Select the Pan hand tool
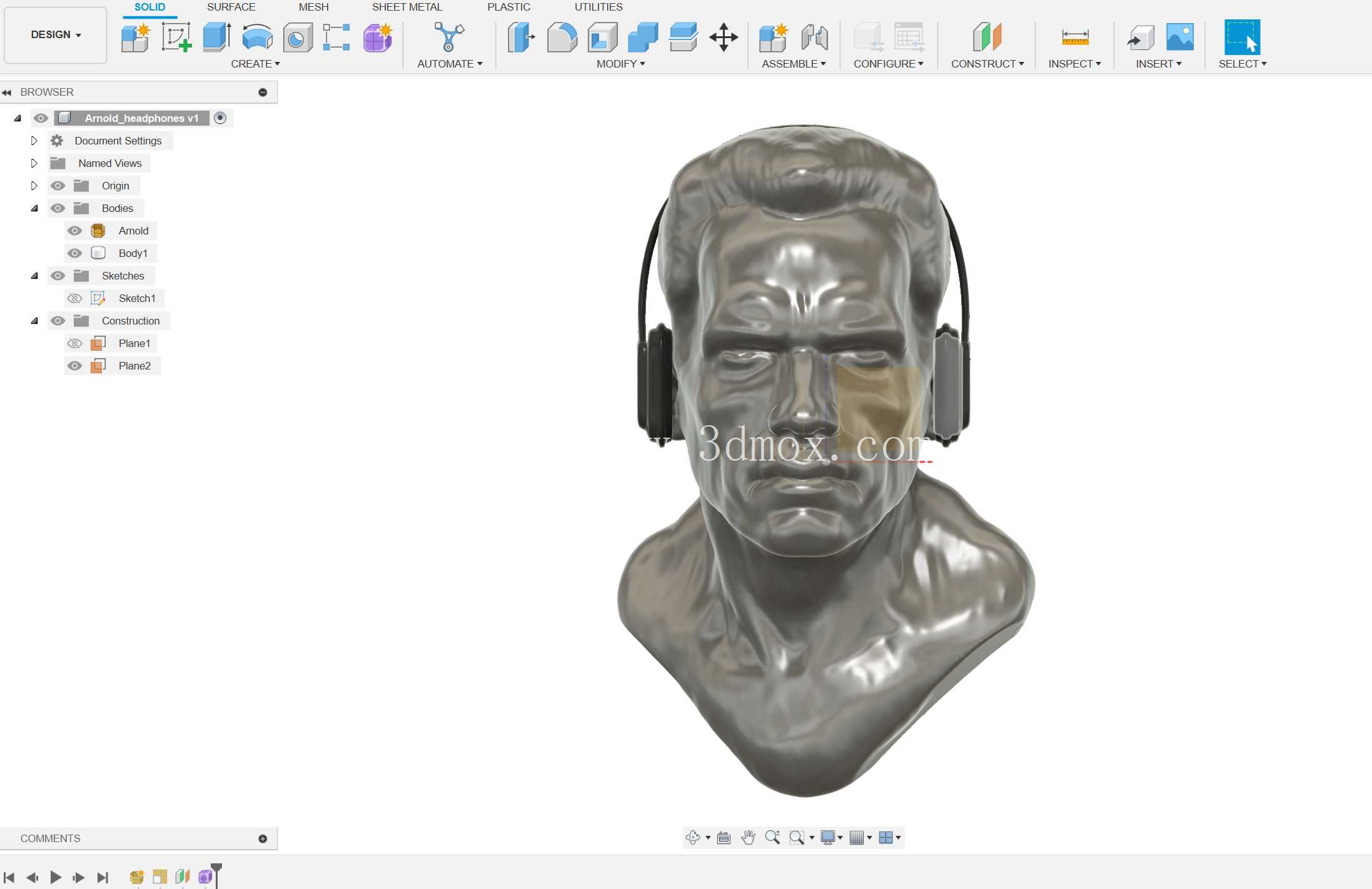The width and height of the screenshot is (1372, 889). [x=748, y=838]
